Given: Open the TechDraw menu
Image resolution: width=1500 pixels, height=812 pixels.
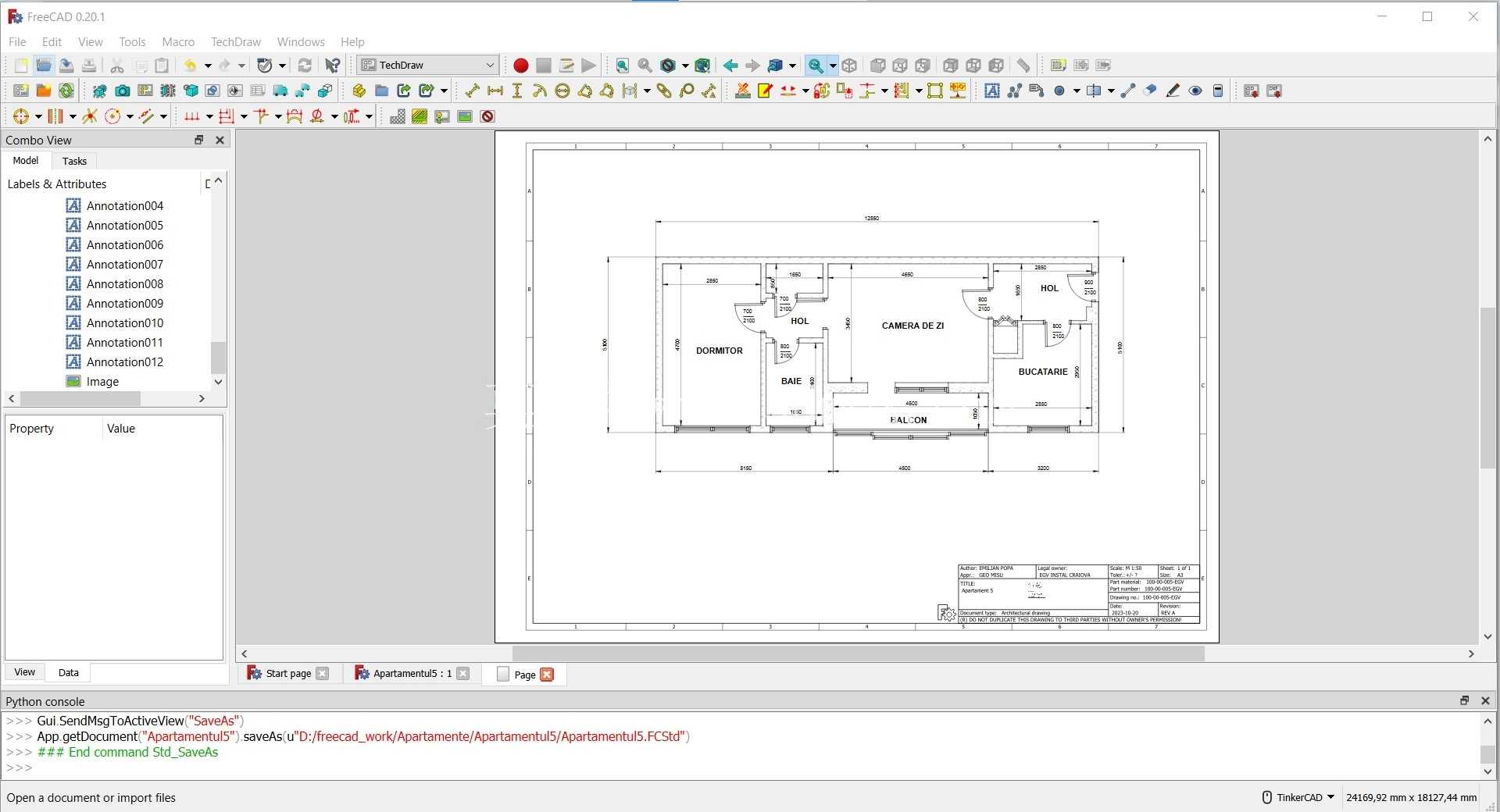Looking at the screenshot, I should pyautogui.click(x=235, y=41).
